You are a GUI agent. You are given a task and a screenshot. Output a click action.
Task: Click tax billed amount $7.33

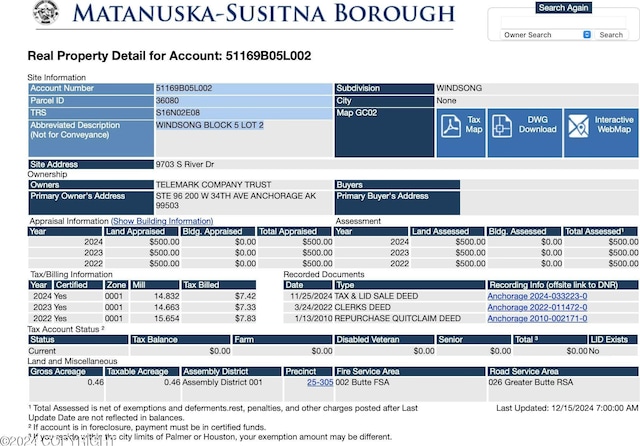(x=245, y=307)
